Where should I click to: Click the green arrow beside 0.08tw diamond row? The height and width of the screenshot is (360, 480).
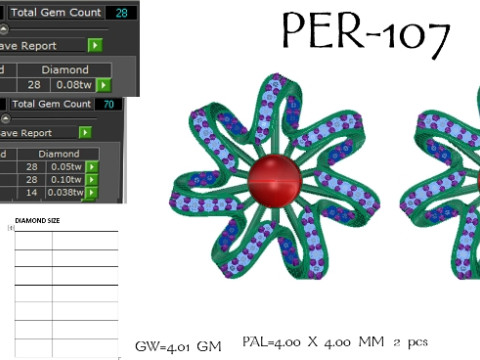[103, 85]
